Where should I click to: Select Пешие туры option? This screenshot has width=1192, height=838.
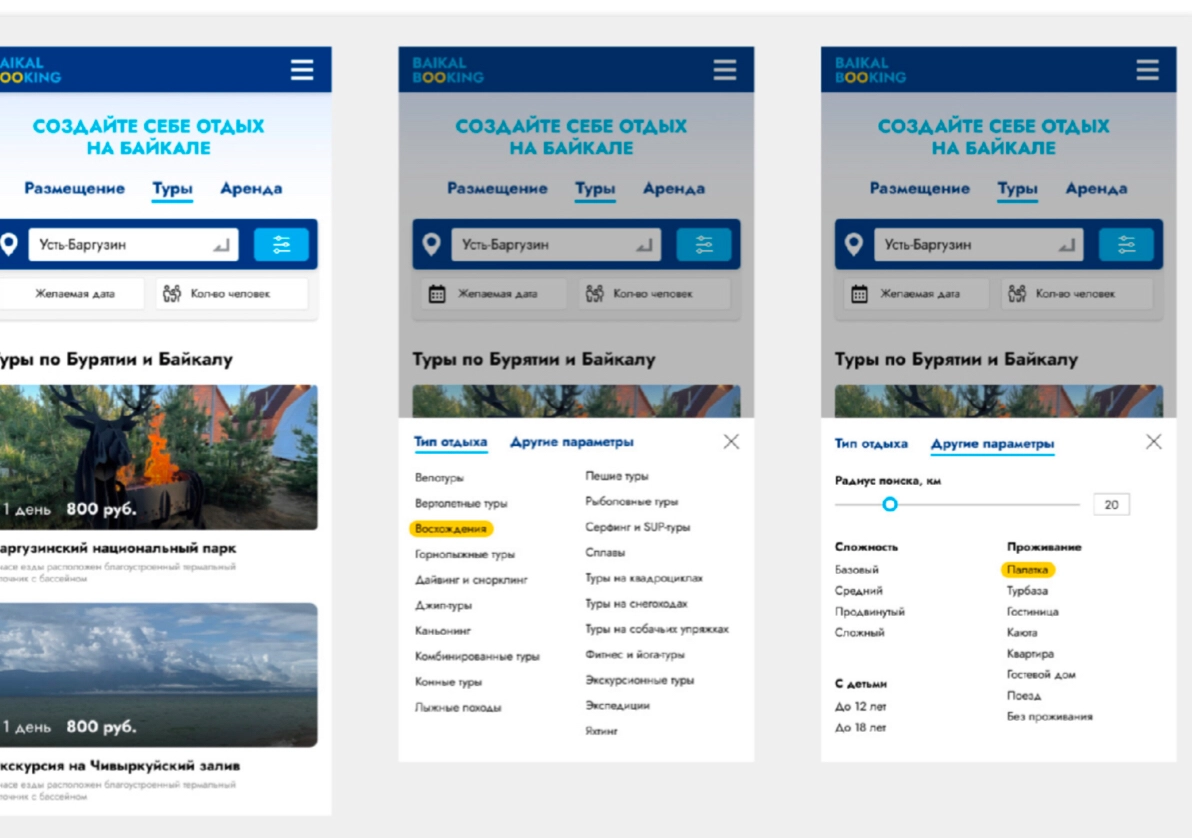pyautogui.click(x=617, y=476)
